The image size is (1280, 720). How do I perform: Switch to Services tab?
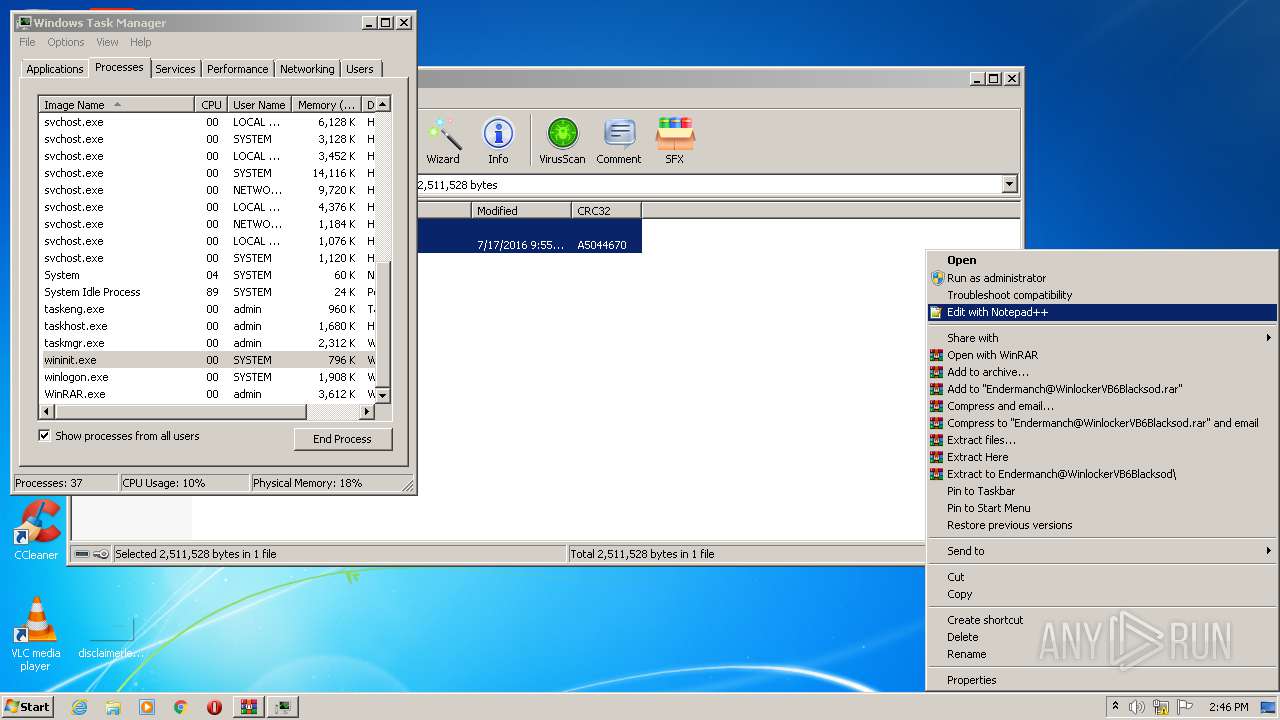[x=175, y=69]
